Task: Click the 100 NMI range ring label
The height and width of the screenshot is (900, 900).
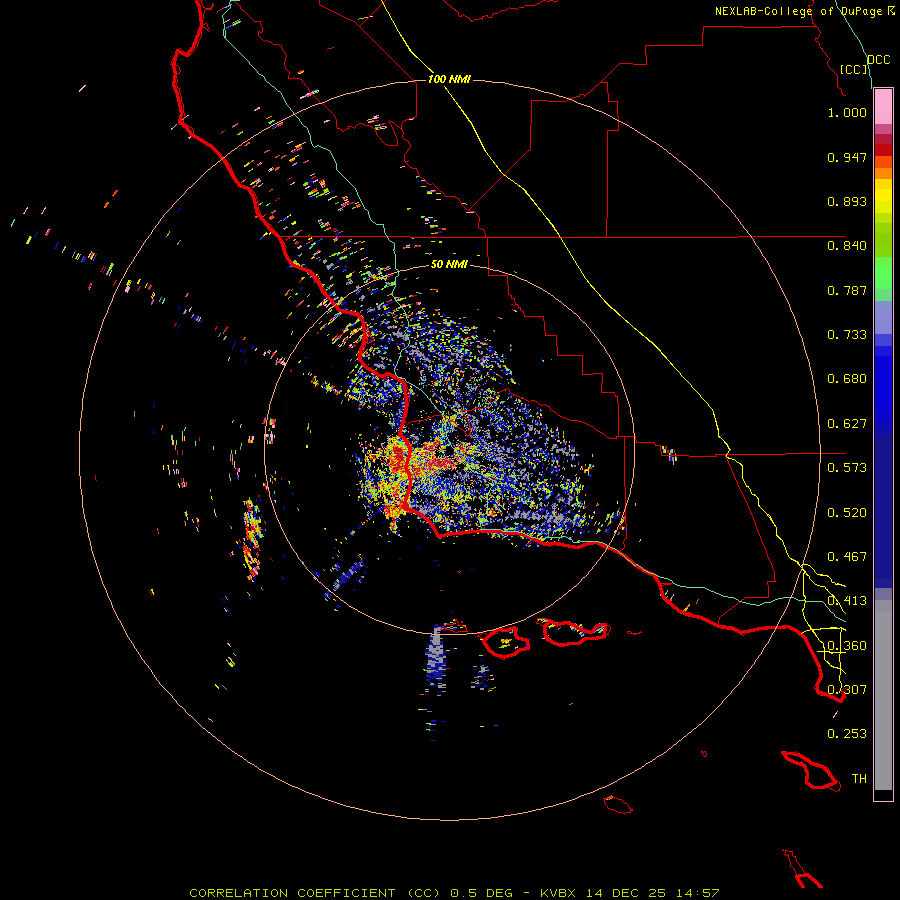Action: pos(449,79)
